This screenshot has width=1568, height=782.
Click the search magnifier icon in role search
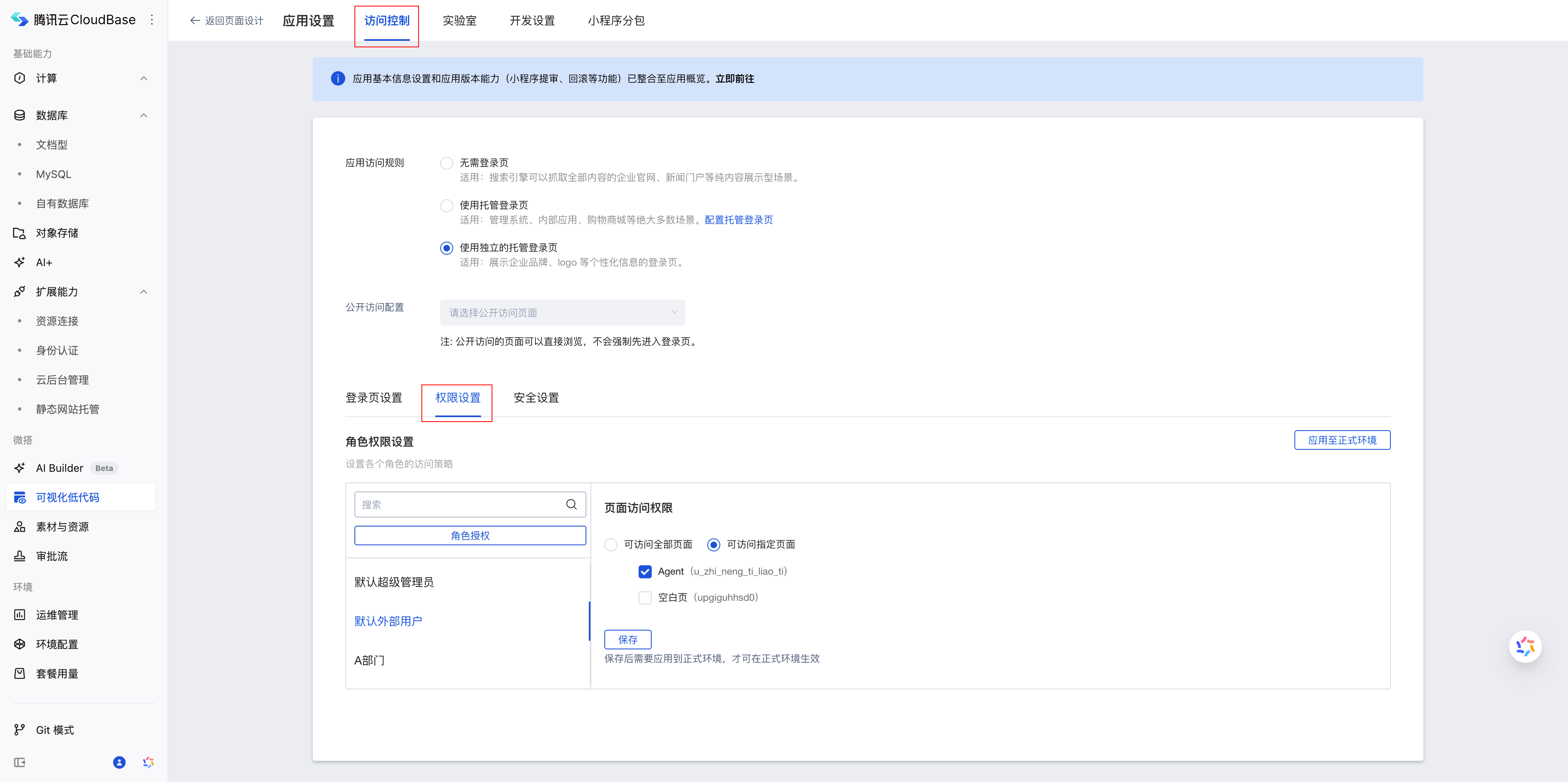click(x=571, y=504)
